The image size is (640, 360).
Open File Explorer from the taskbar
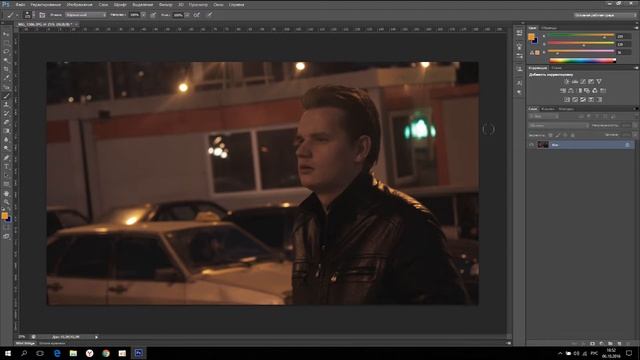click(x=73, y=353)
